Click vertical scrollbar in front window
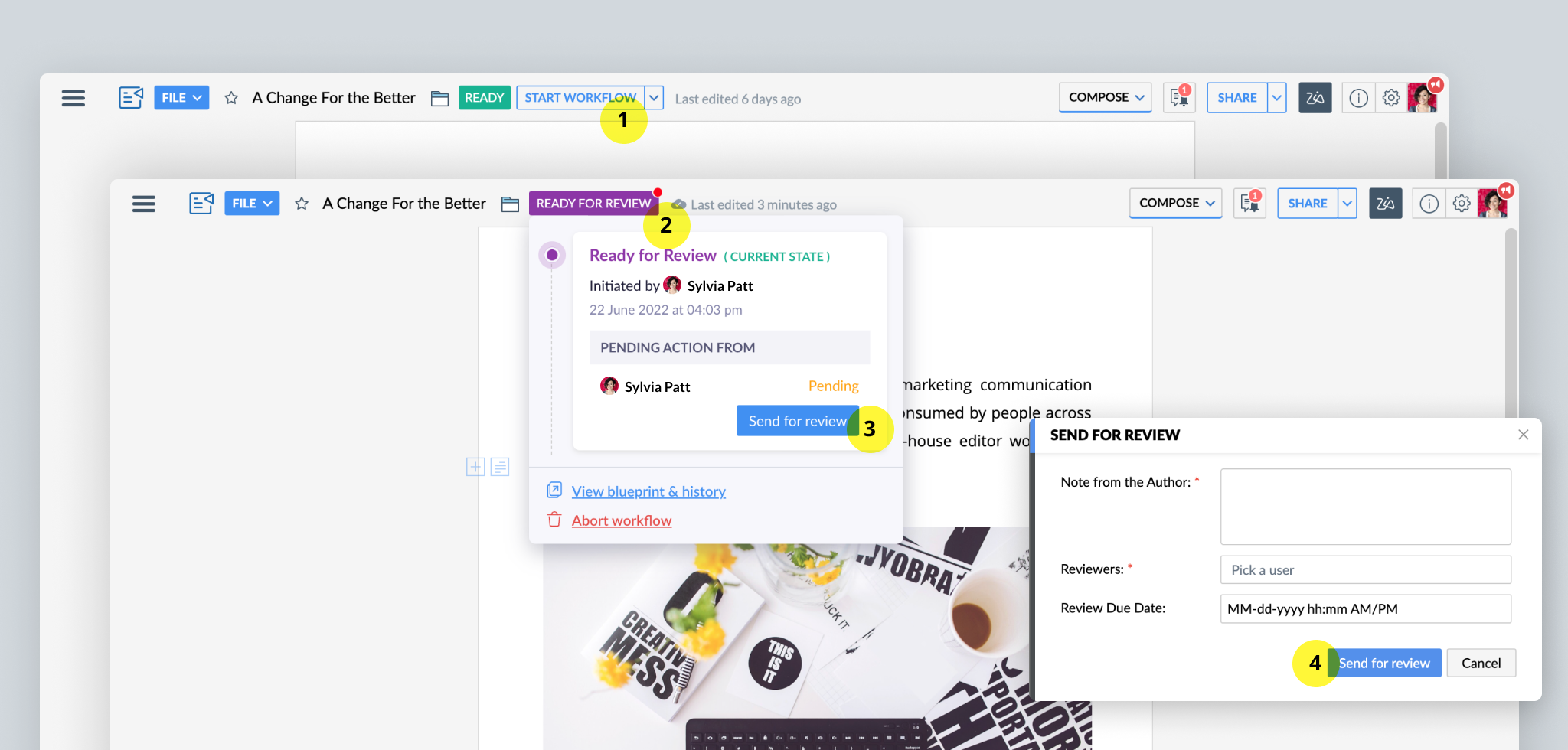 (1511, 321)
